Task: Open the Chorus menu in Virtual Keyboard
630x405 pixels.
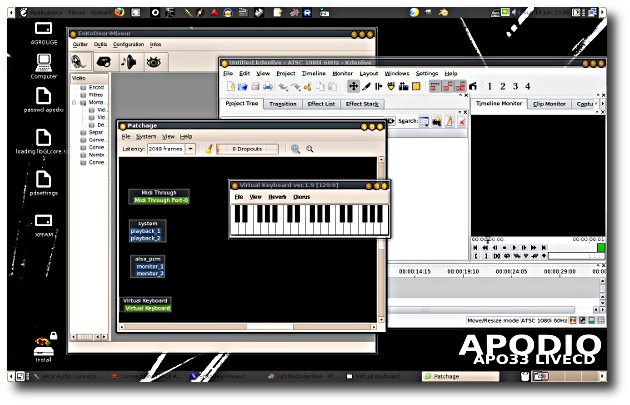Action: tap(302, 197)
